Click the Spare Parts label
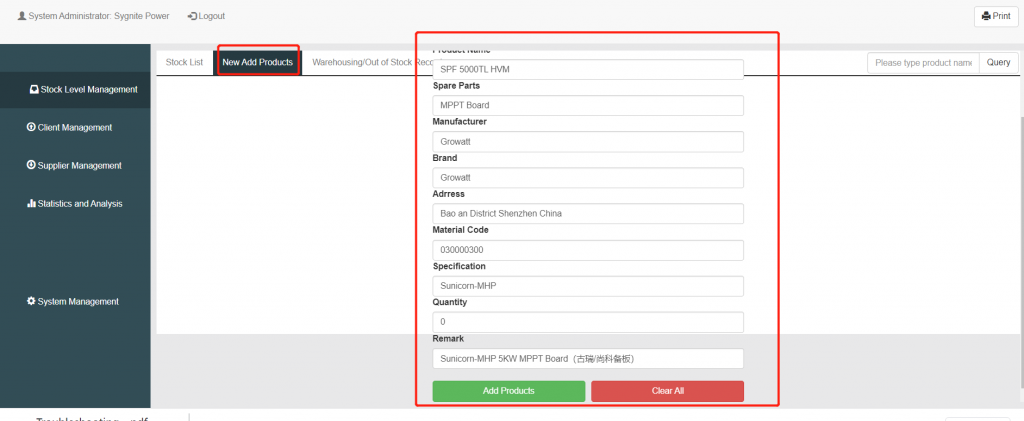This screenshot has height=421, width=1024. pos(456,86)
